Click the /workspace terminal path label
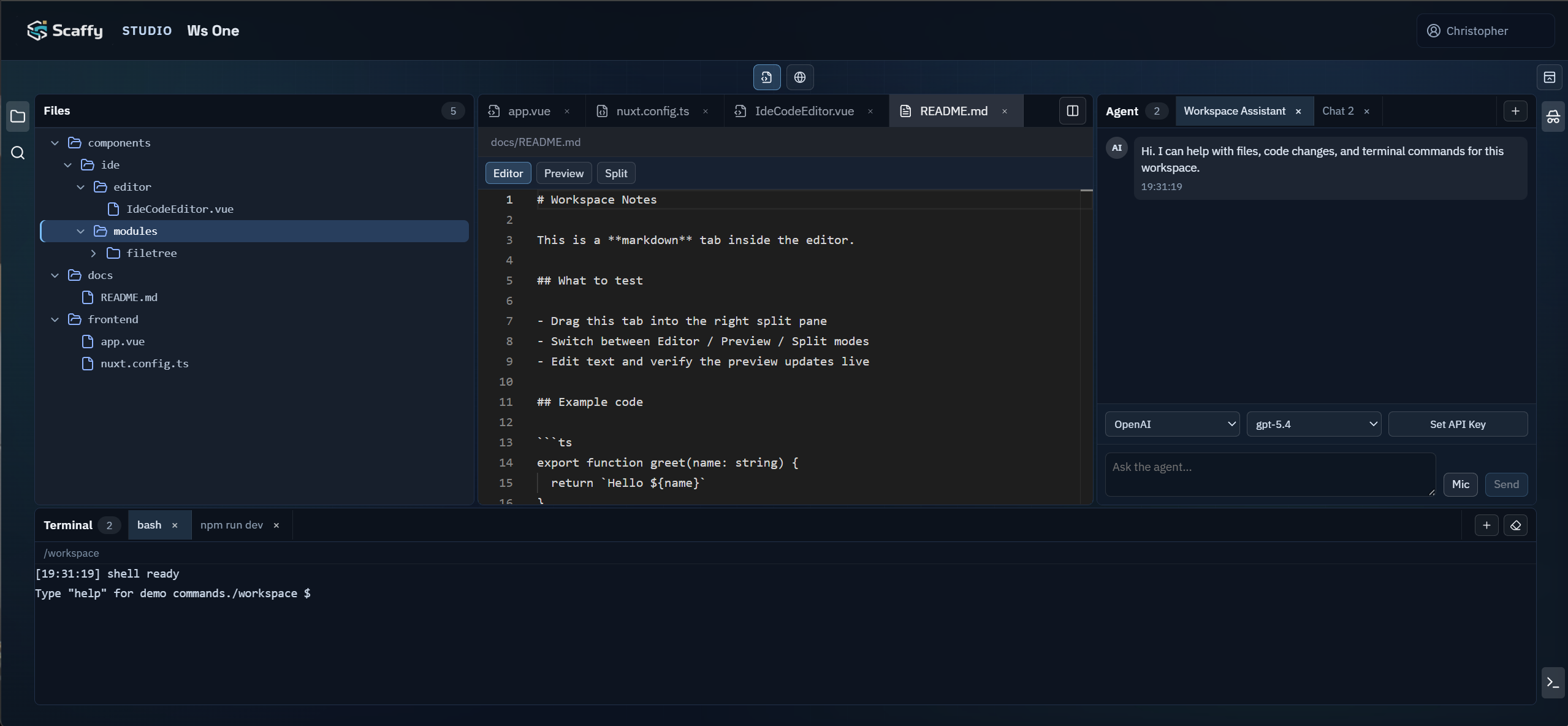Screen dimensions: 1568x726 (x=71, y=553)
